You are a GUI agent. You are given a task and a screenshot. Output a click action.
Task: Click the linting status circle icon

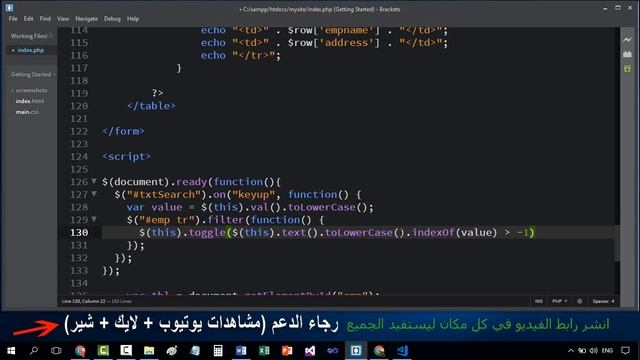tap(580, 301)
